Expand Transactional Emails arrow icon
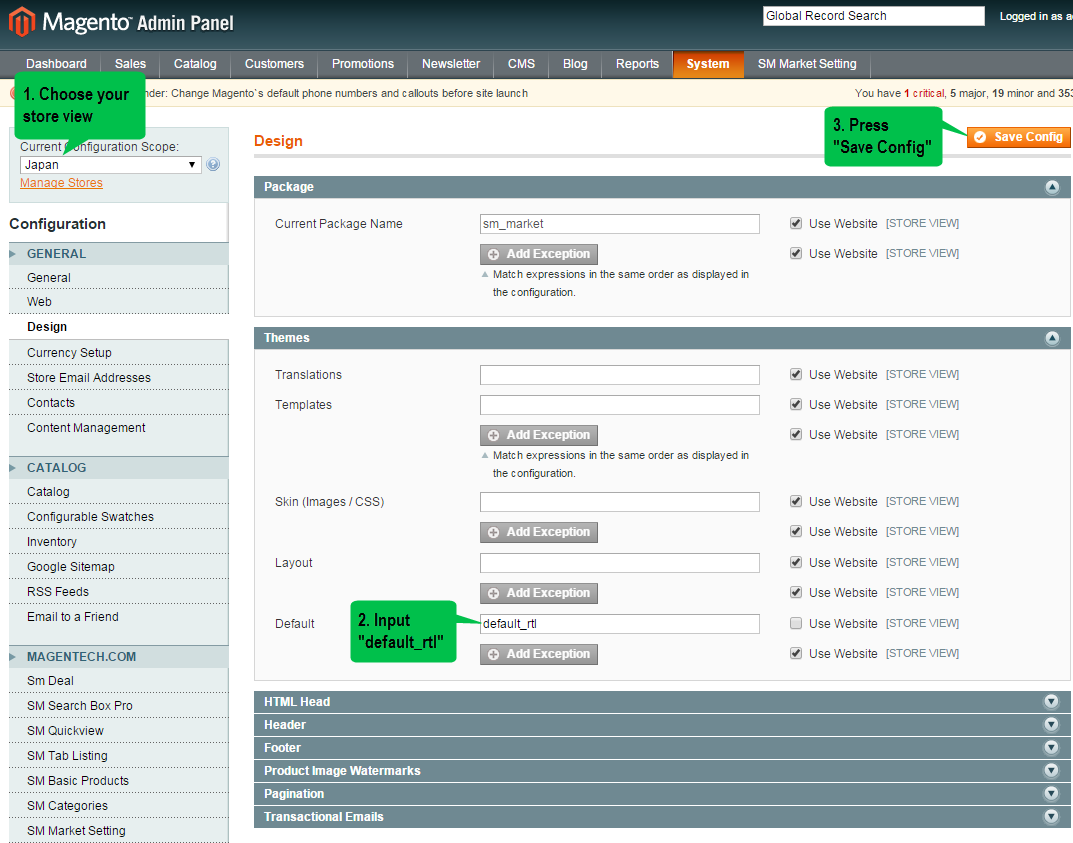Screen dimensions: 1073x843 pyautogui.click(x=1051, y=816)
